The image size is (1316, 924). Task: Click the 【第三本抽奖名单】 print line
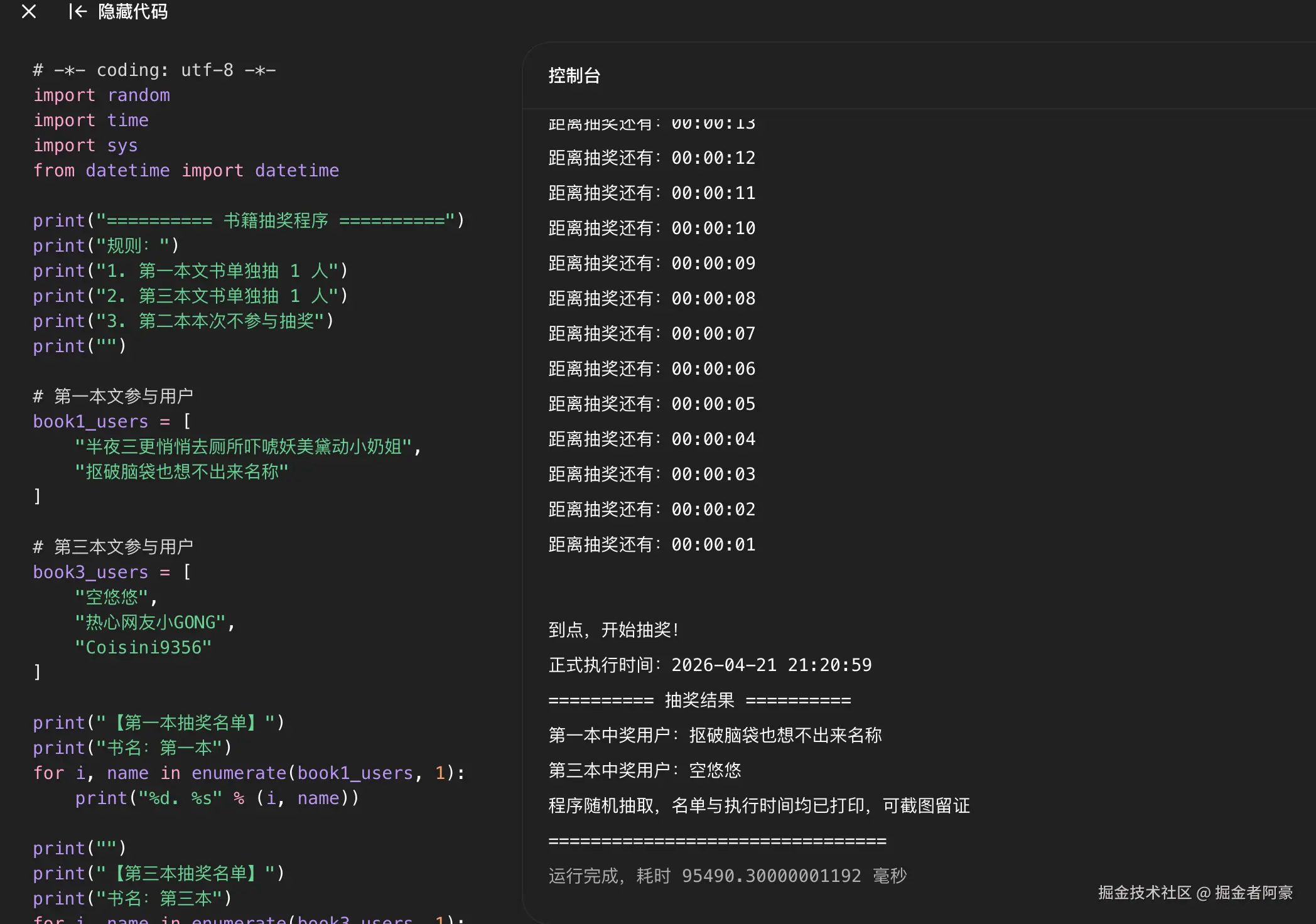[159, 874]
